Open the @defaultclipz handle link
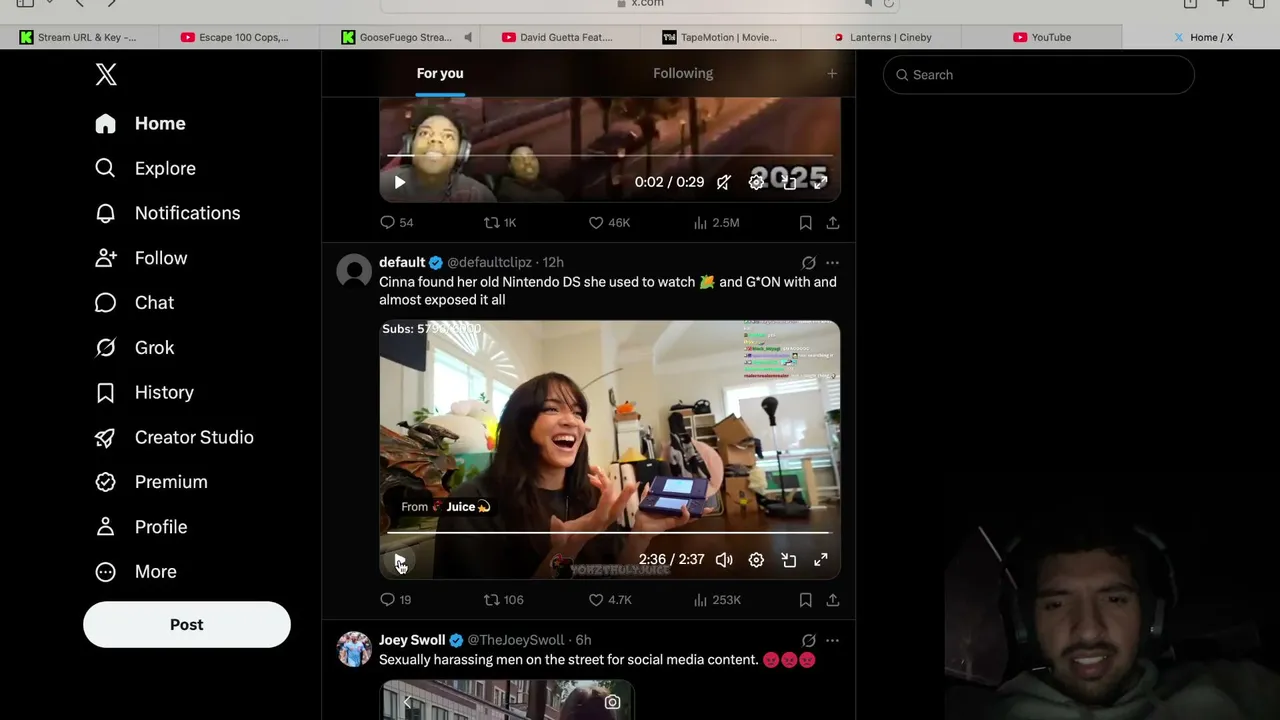The height and width of the screenshot is (720, 1280). pyautogui.click(x=489, y=263)
